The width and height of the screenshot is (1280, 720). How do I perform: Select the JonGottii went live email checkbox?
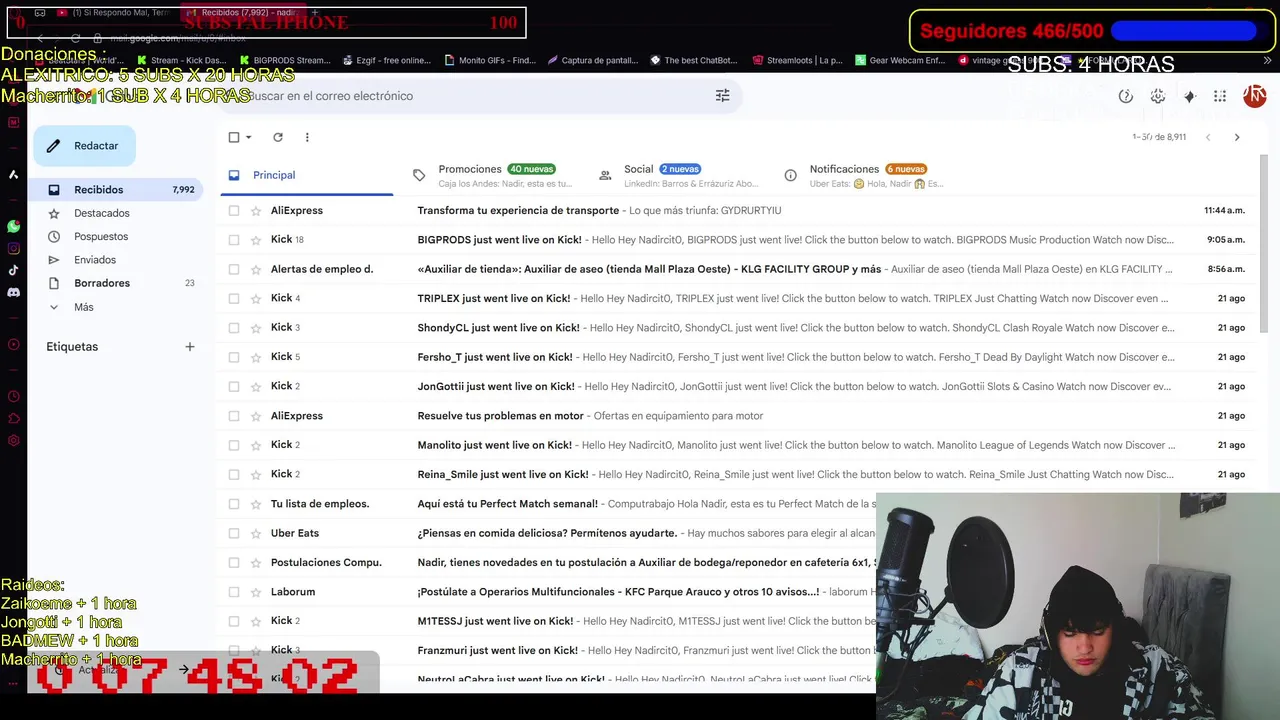click(234, 386)
